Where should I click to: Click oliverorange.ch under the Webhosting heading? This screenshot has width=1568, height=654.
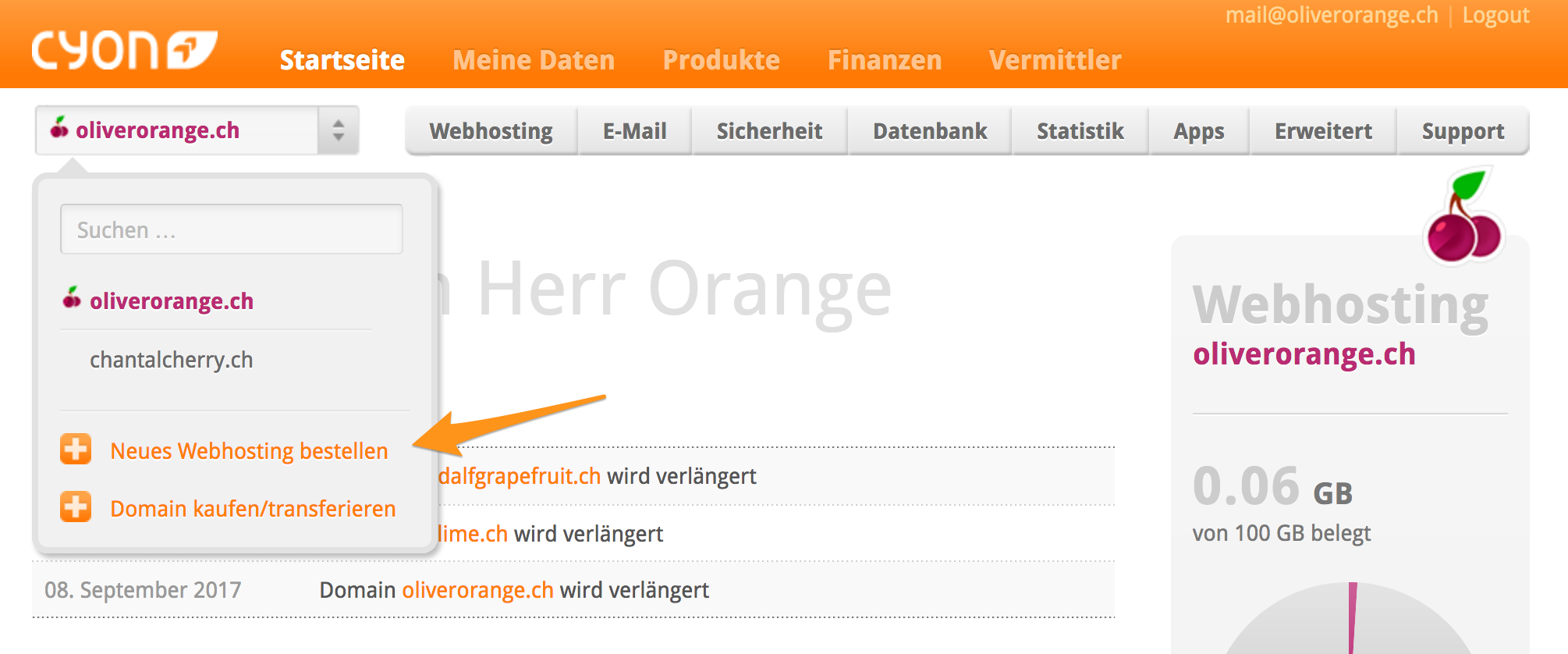[x=1304, y=354]
